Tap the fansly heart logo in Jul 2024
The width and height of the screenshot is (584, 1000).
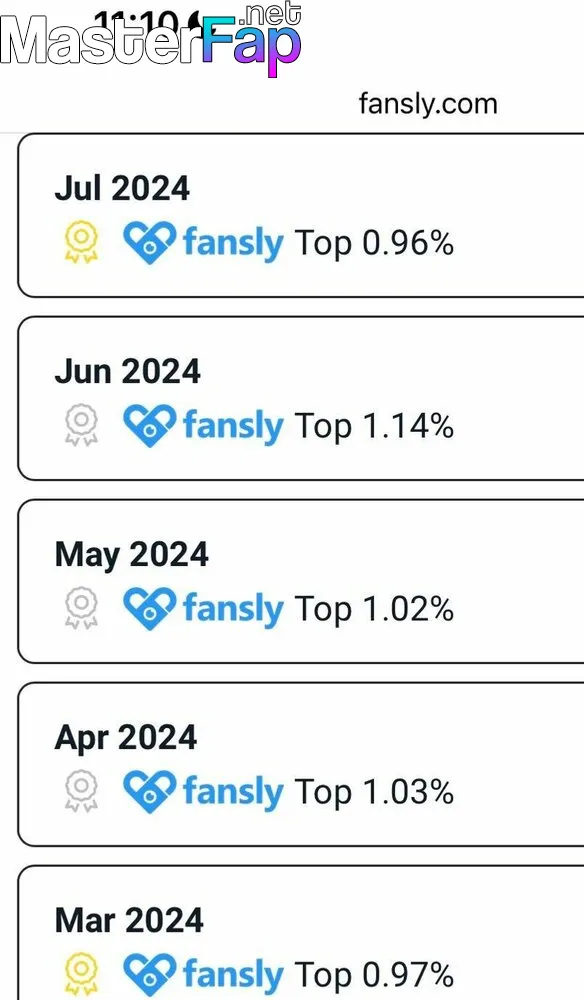pos(149,242)
